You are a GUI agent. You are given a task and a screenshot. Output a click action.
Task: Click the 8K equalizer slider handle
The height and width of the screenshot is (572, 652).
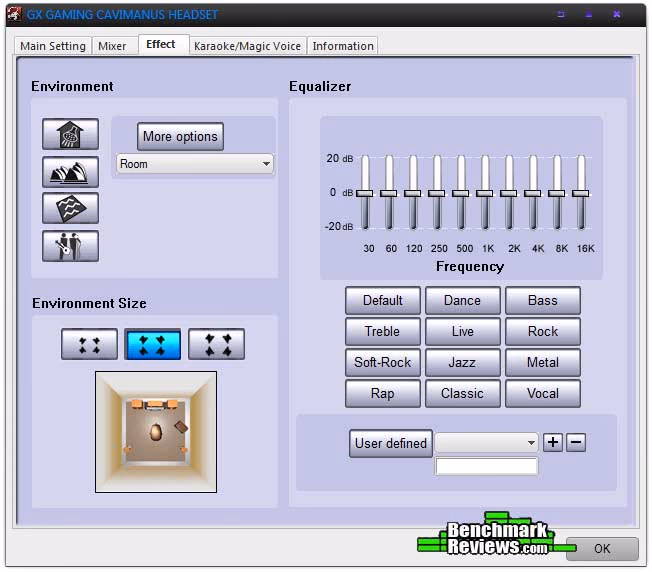pos(557,194)
